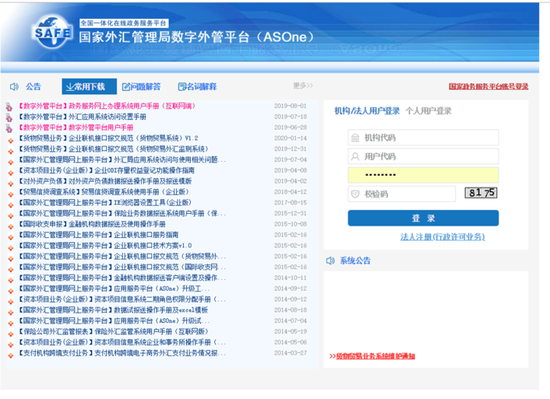Click the blue 登录 button
The width and height of the screenshot is (550, 399).
click(423, 218)
